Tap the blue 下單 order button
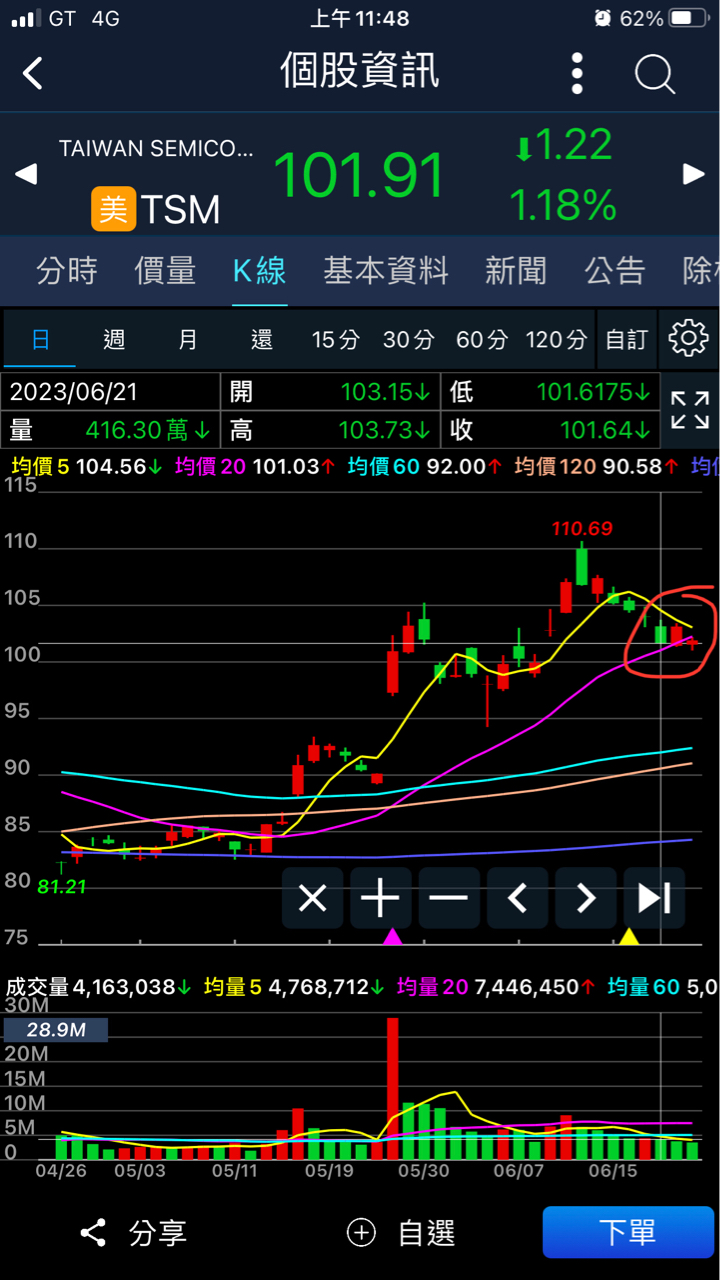The image size is (720, 1280). tap(628, 1232)
